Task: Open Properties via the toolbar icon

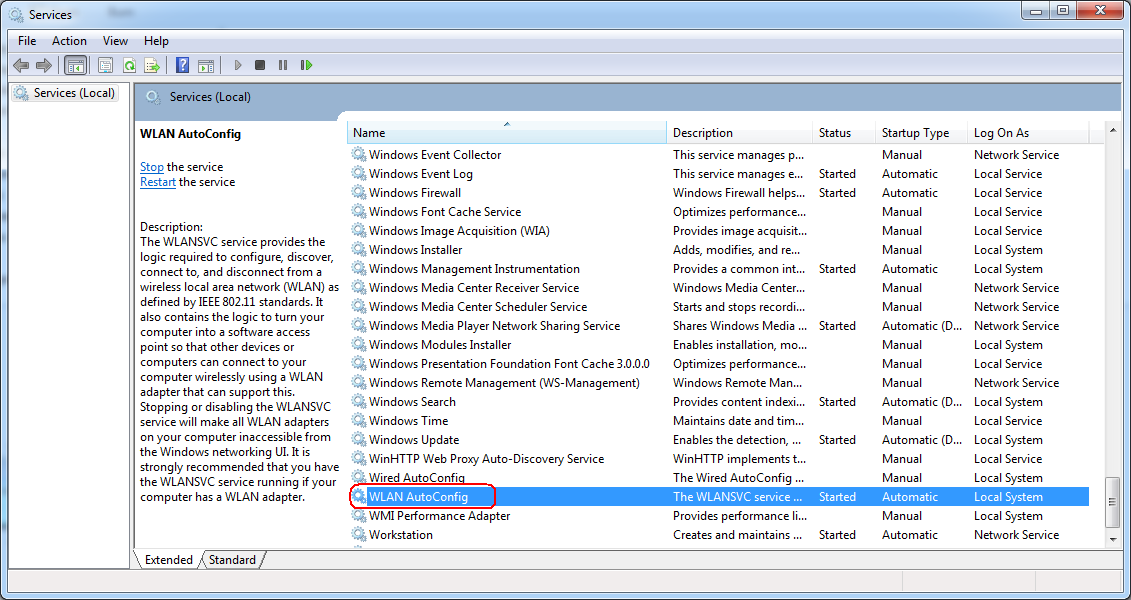Action: point(105,66)
